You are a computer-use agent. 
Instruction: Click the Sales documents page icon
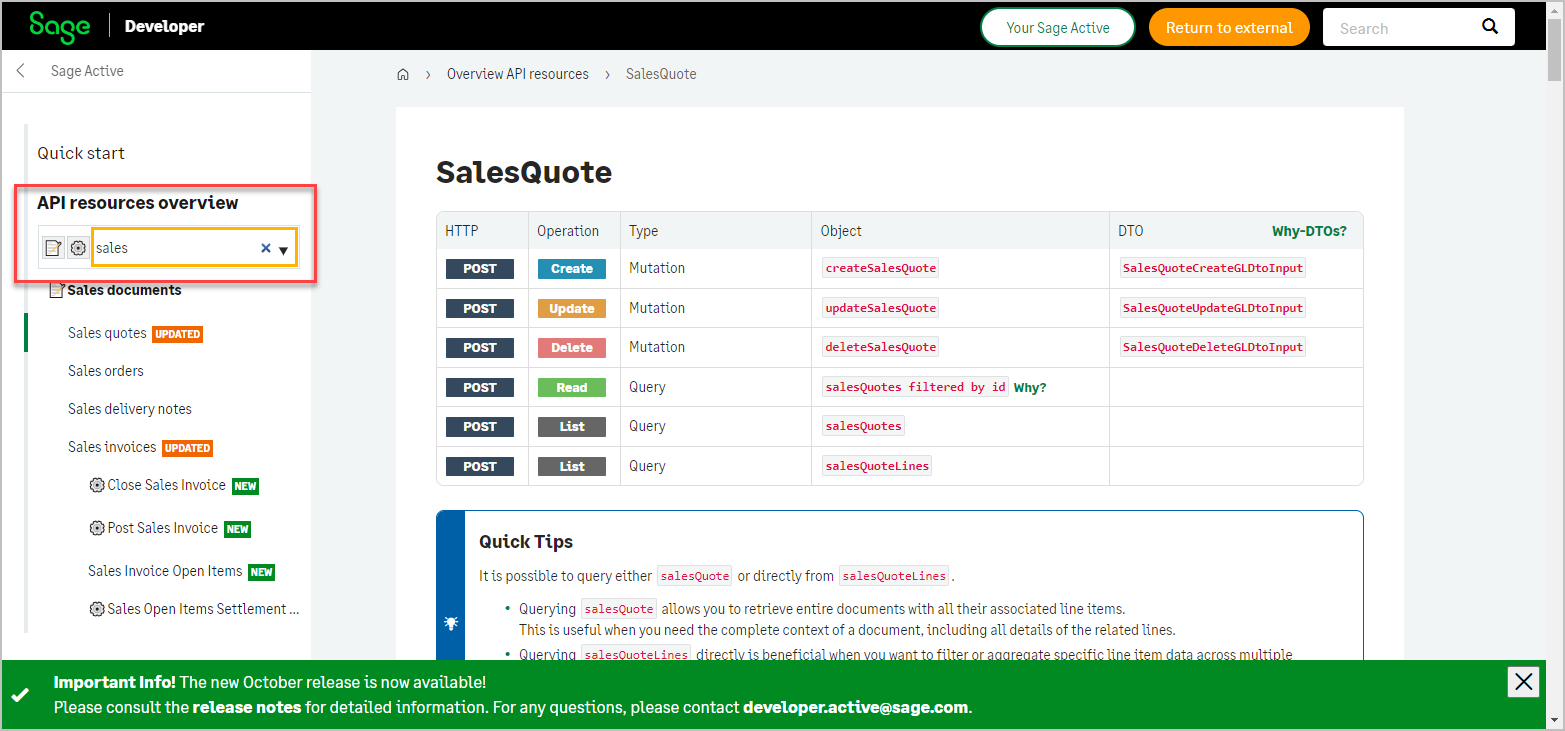(x=57, y=290)
